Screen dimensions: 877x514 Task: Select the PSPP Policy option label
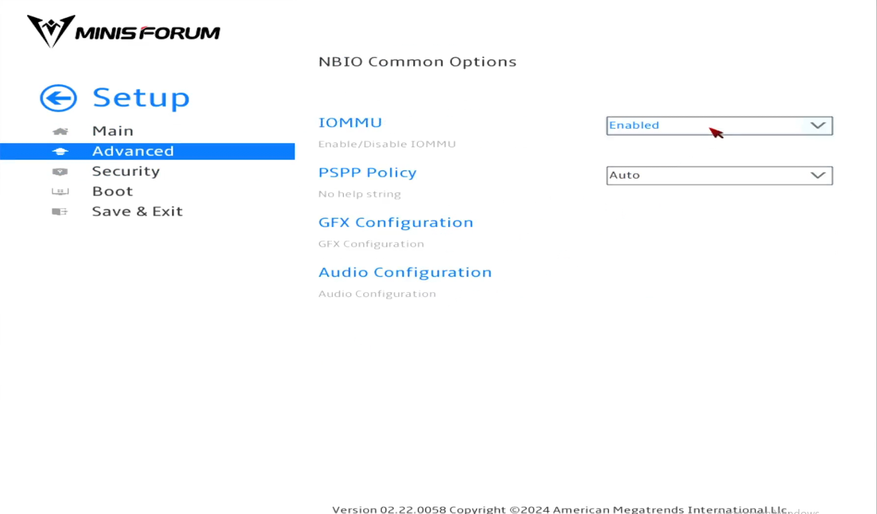coord(367,172)
